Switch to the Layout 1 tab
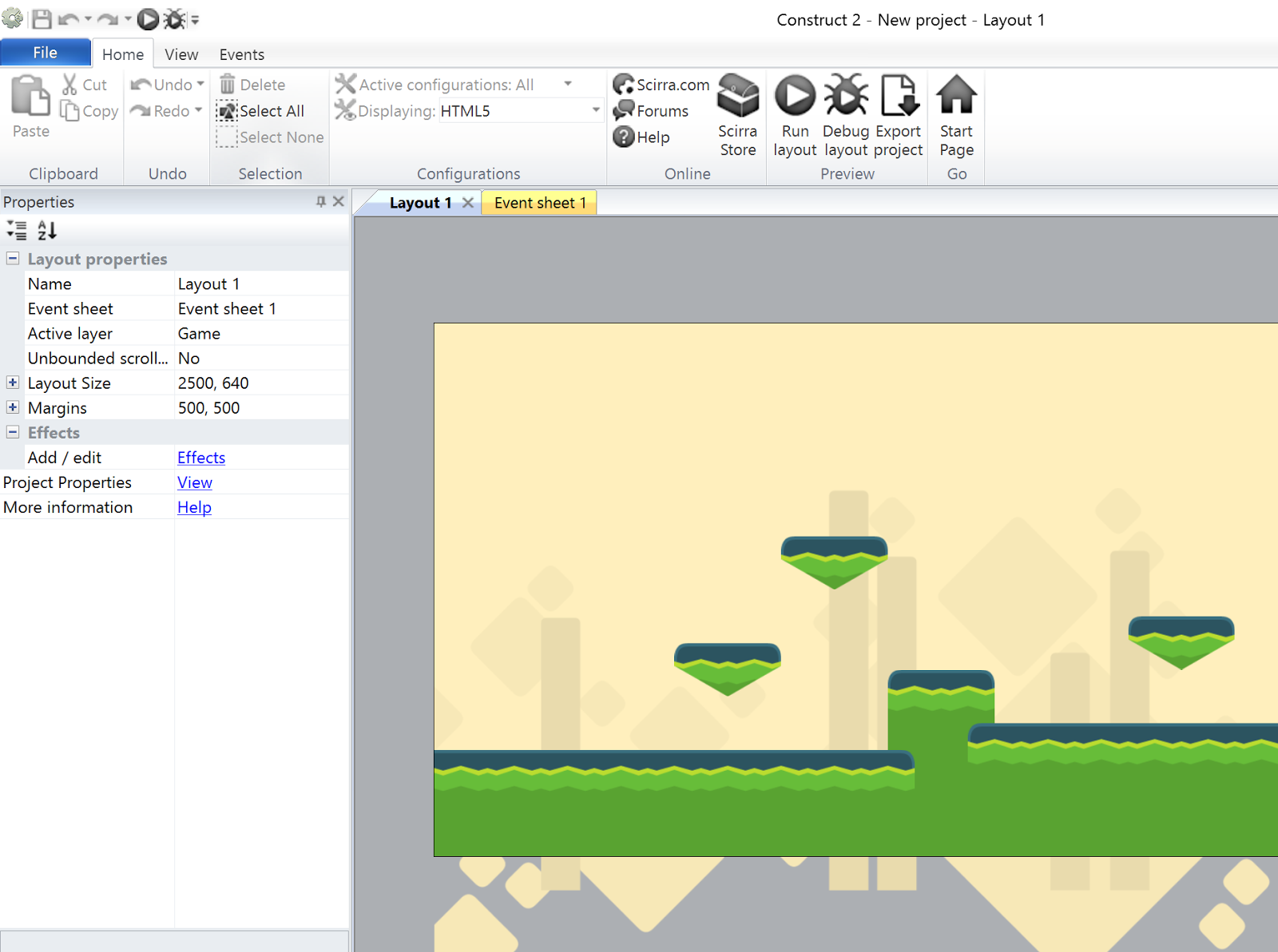 (x=420, y=203)
